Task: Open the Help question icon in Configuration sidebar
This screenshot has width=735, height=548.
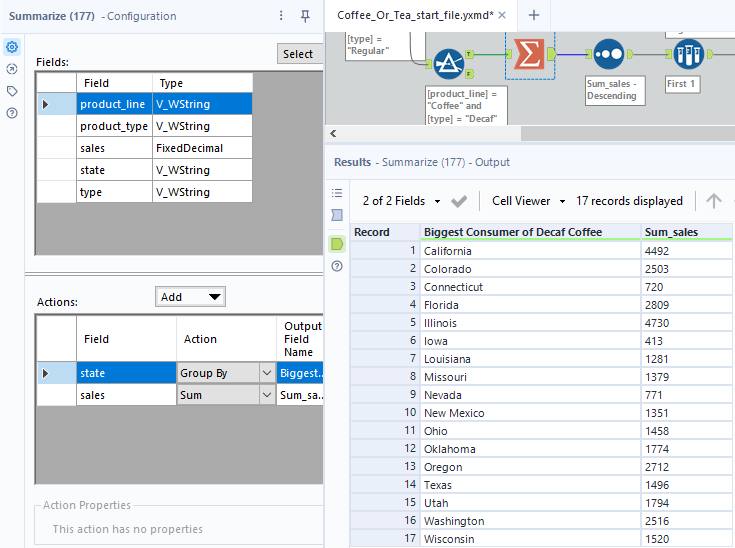Action: [12, 113]
